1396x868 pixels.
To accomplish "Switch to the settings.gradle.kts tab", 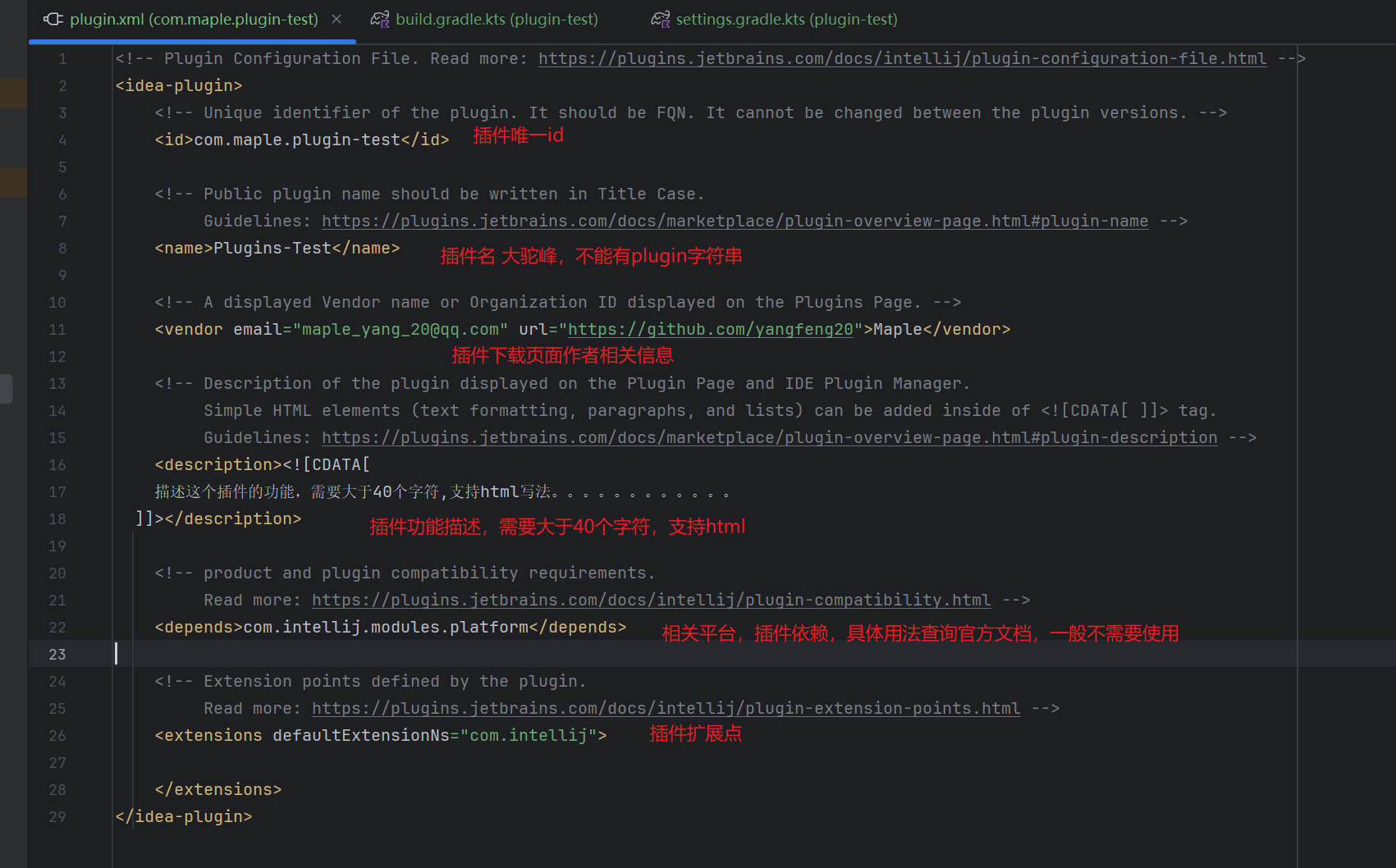I will pyautogui.click(x=785, y=18).
